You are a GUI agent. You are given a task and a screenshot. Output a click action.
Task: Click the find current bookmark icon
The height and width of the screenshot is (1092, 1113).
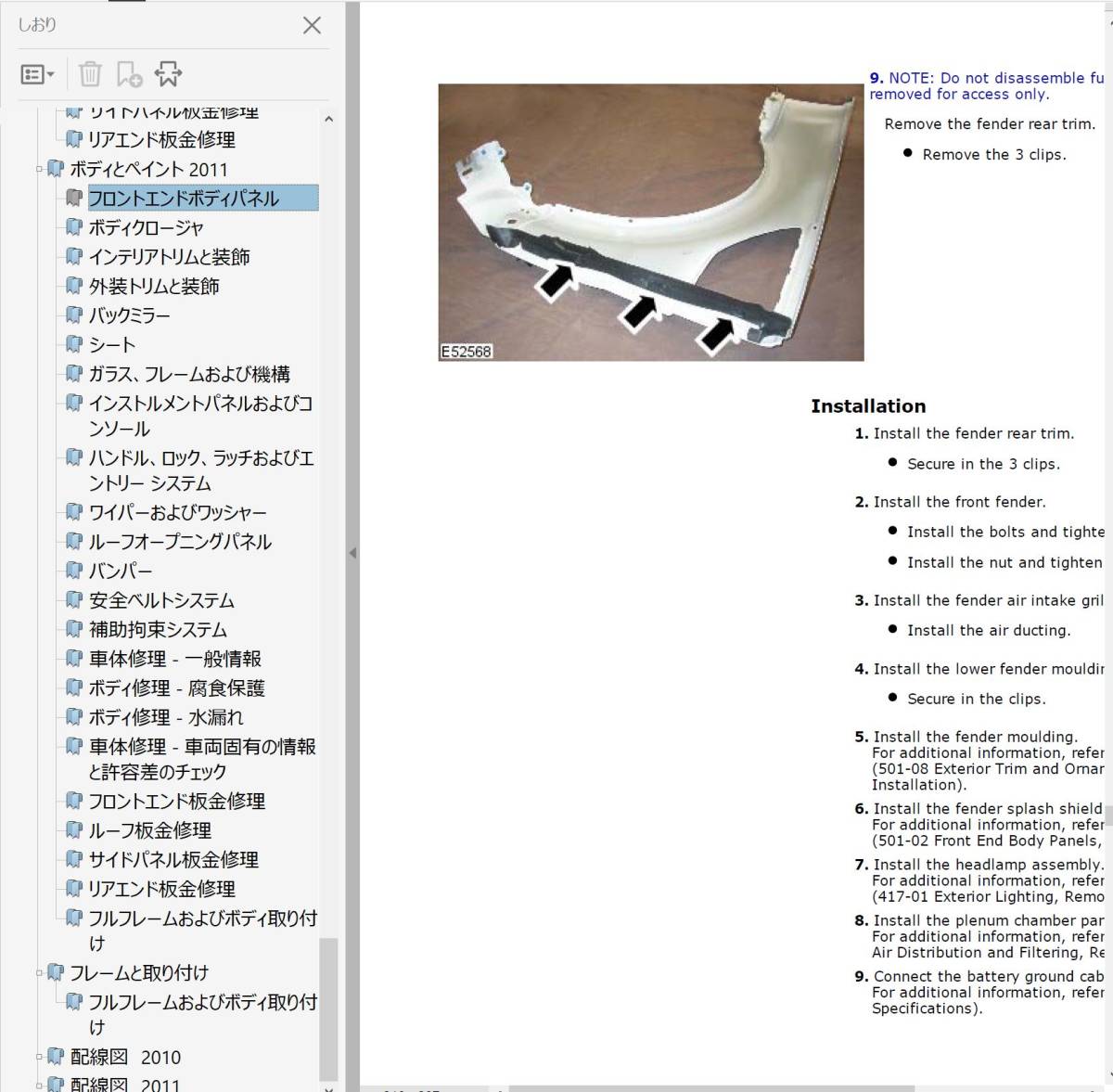coord(168,73)
